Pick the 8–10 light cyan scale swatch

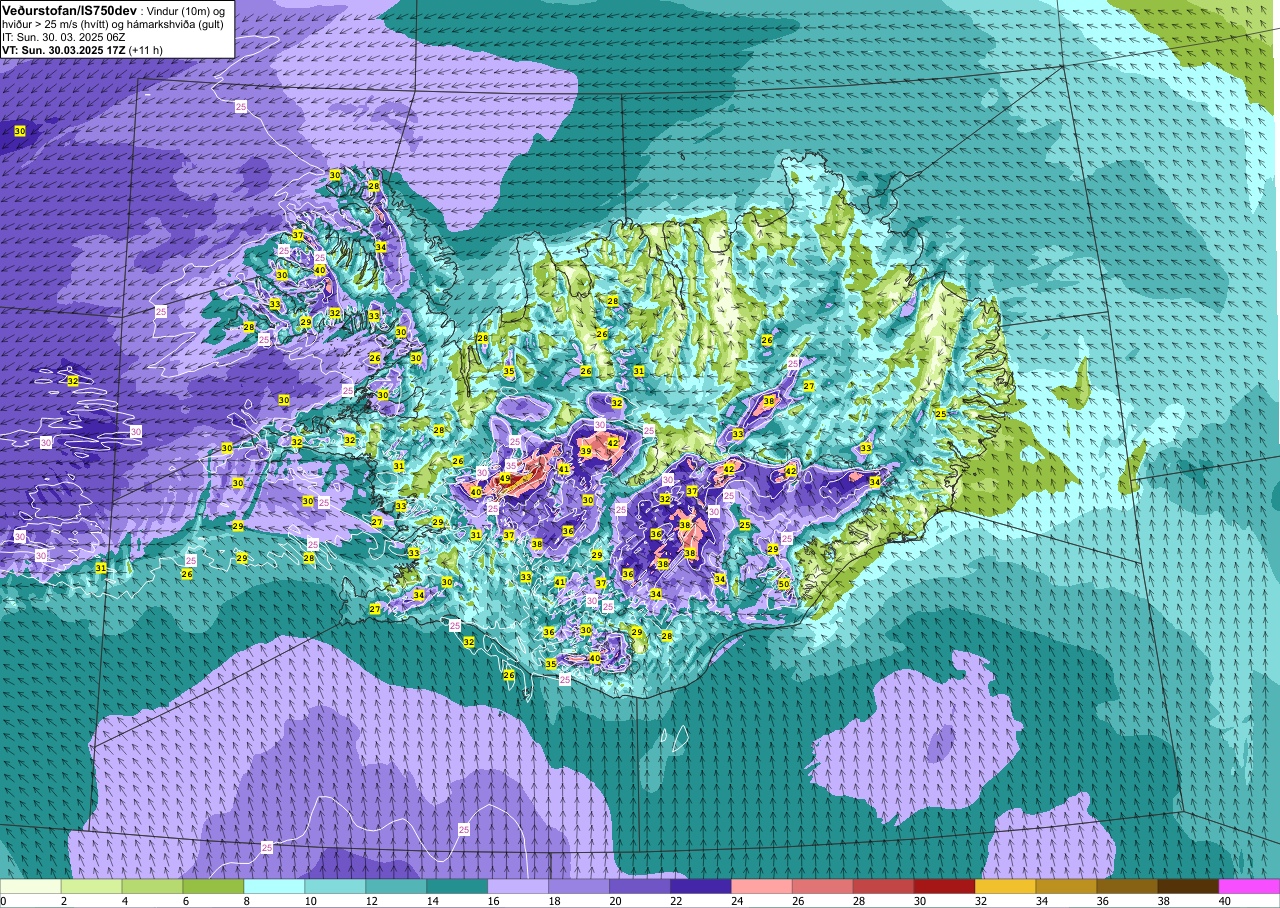(274, 886)
